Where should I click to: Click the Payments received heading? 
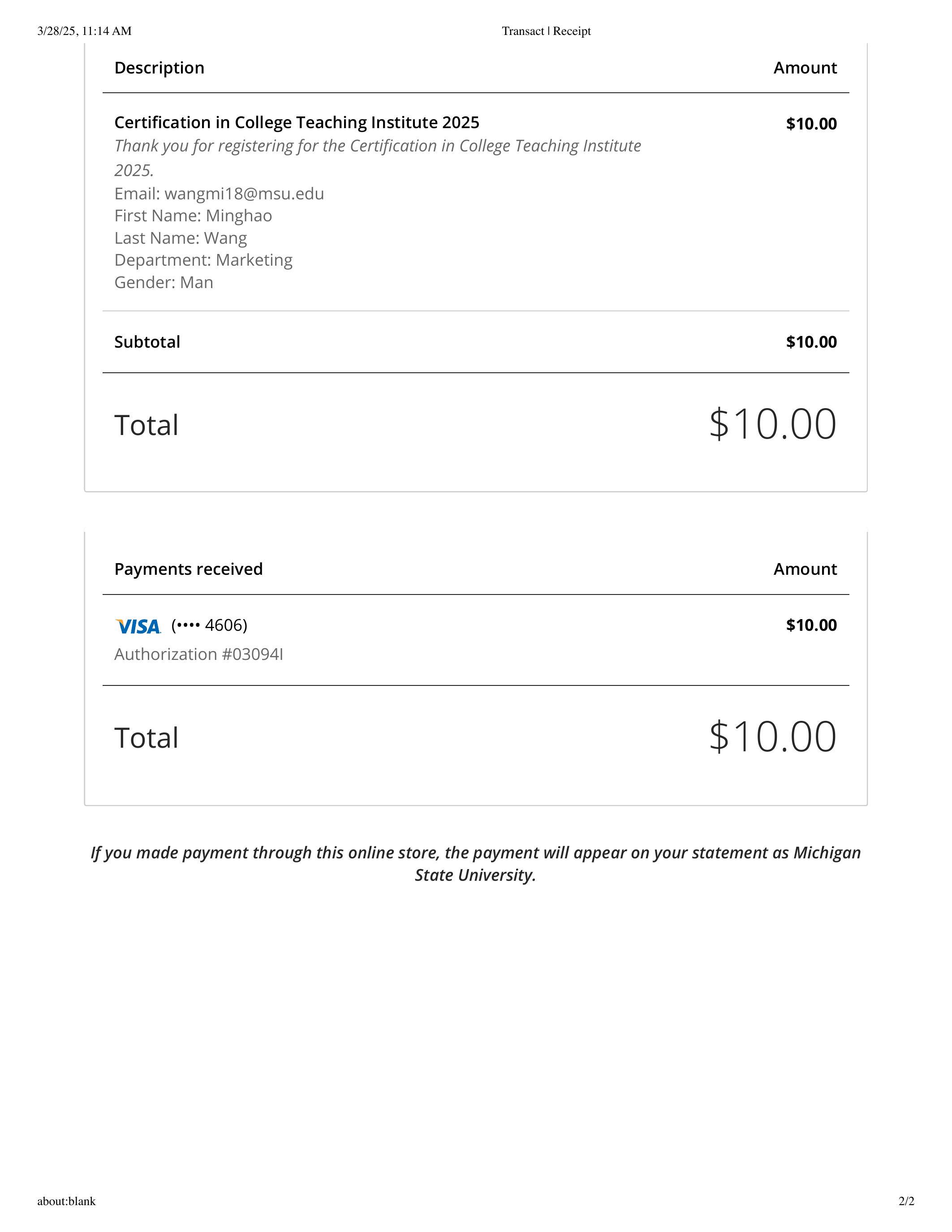pyautogui.click(x=188, y=569)
